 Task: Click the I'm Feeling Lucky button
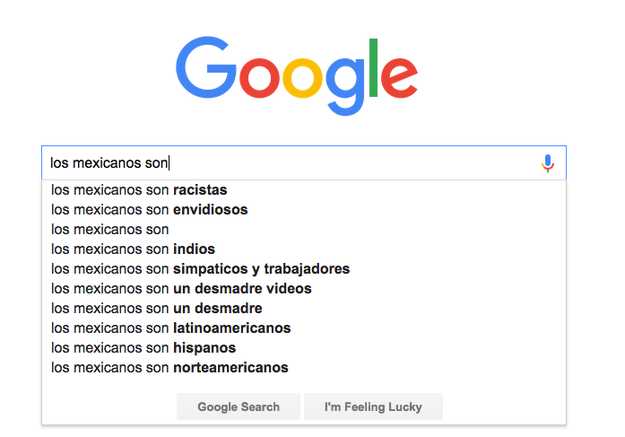373,407
